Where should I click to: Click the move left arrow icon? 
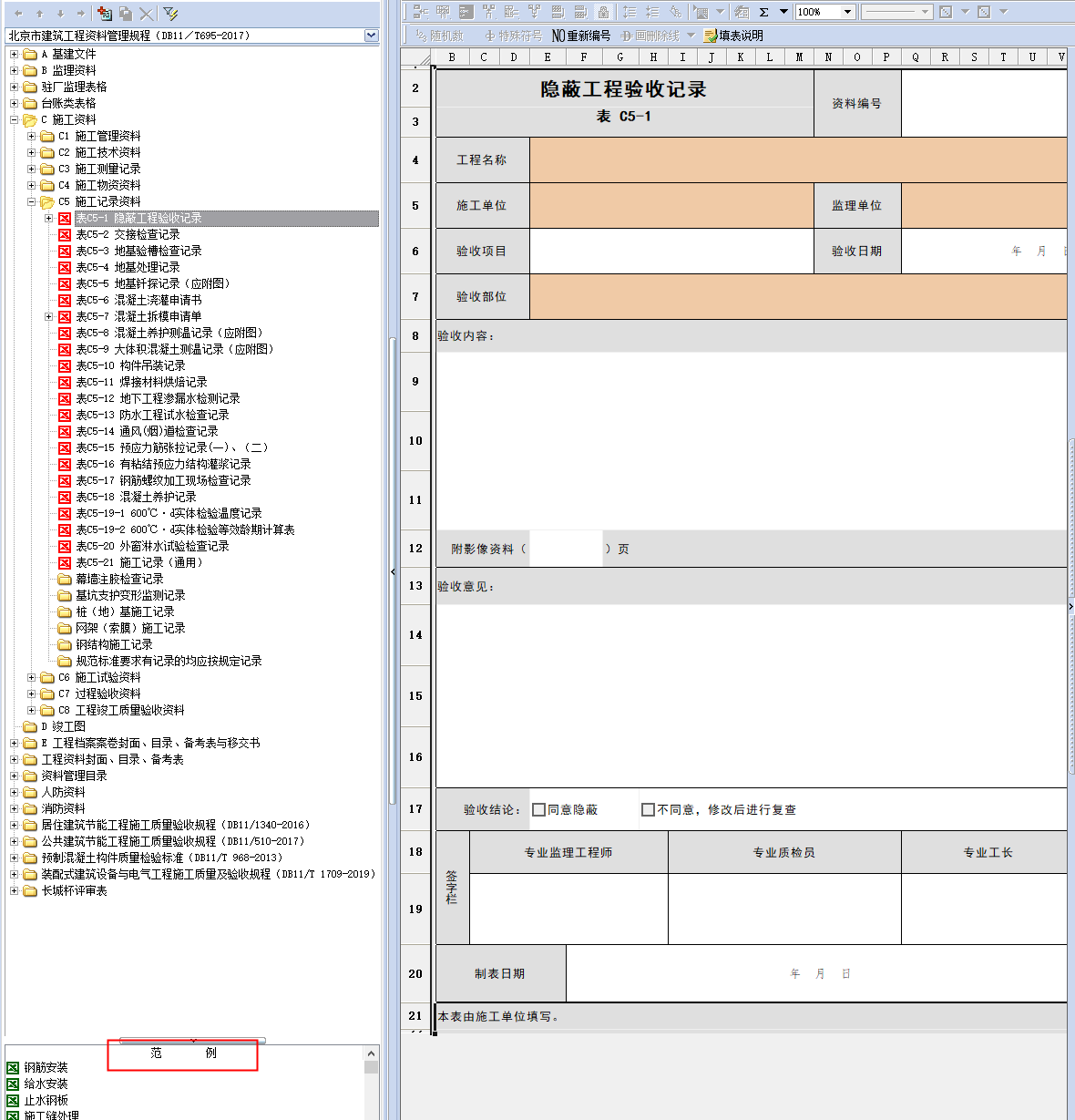[x=18, y=13]
